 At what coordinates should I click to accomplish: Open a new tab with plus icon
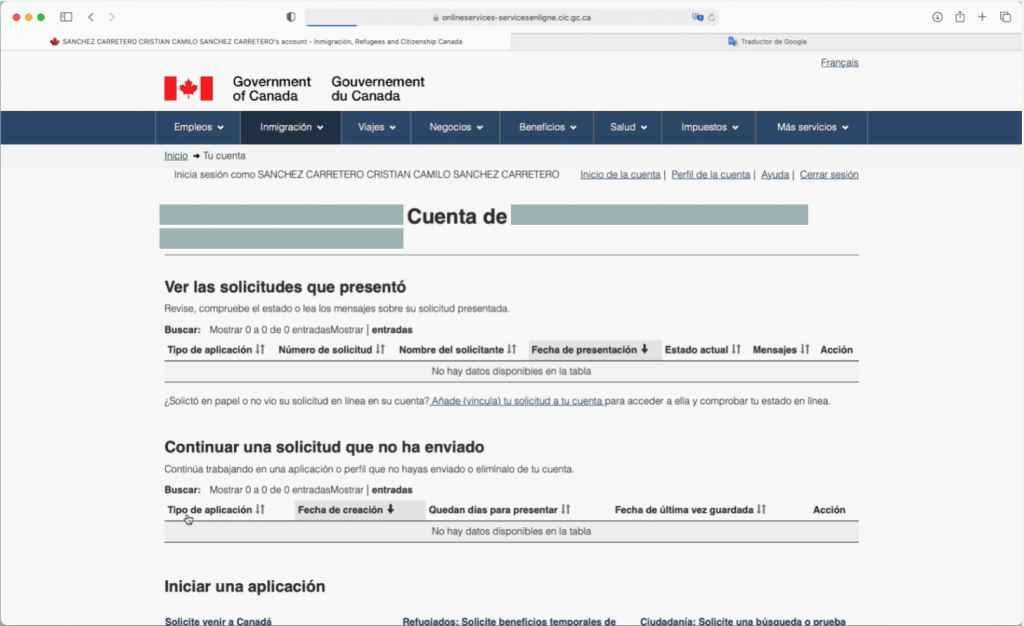coord(982,17)
